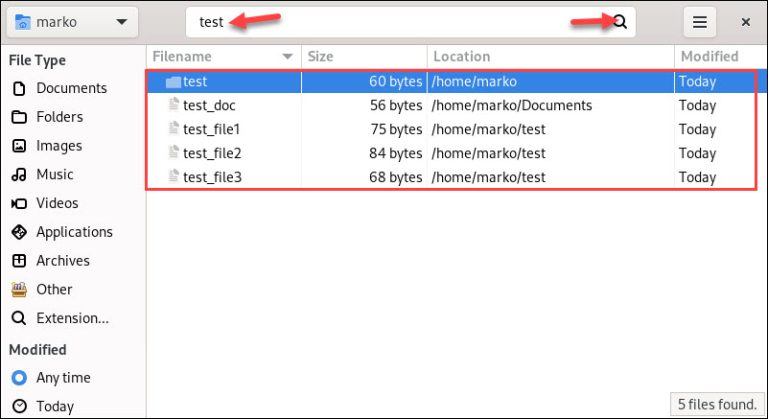Viewport: 768px width, 419px height.
Task: Click the file icon of test_doc
Action: click(x=173, y=104)
